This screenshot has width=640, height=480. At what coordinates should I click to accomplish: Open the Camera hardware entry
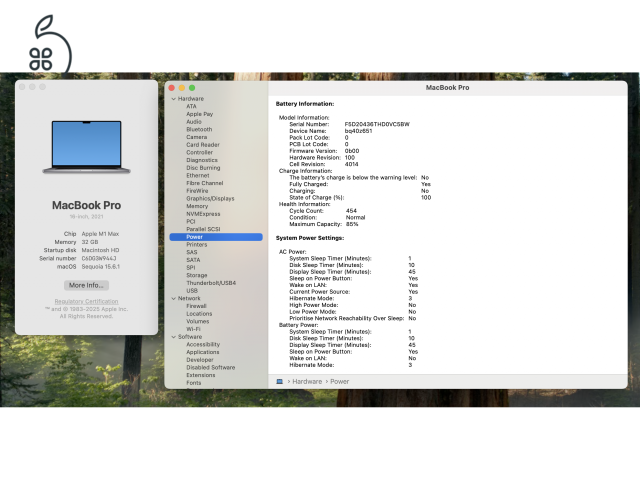pos(197,137)
